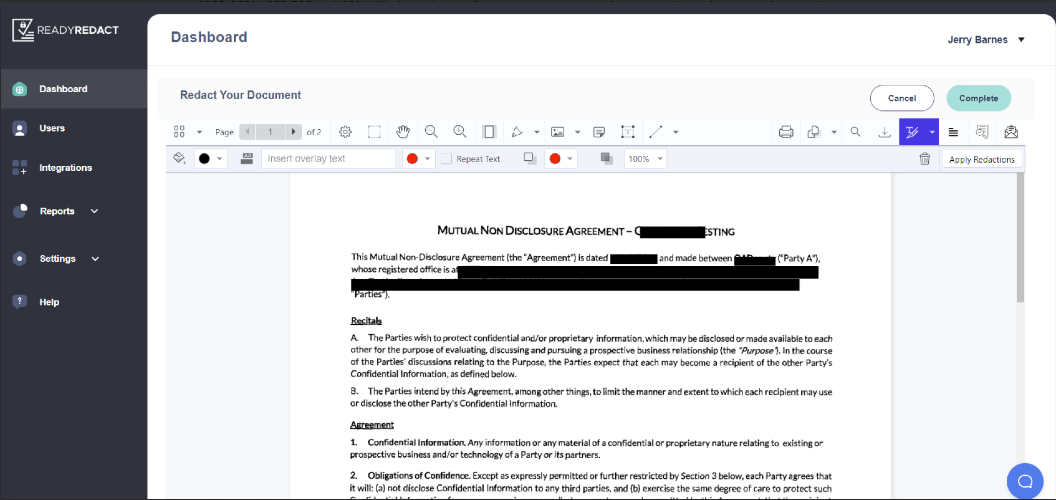Screen dimensions: 1056x500
Task: Click the zoom in magnifier icon
Action: 460,132
